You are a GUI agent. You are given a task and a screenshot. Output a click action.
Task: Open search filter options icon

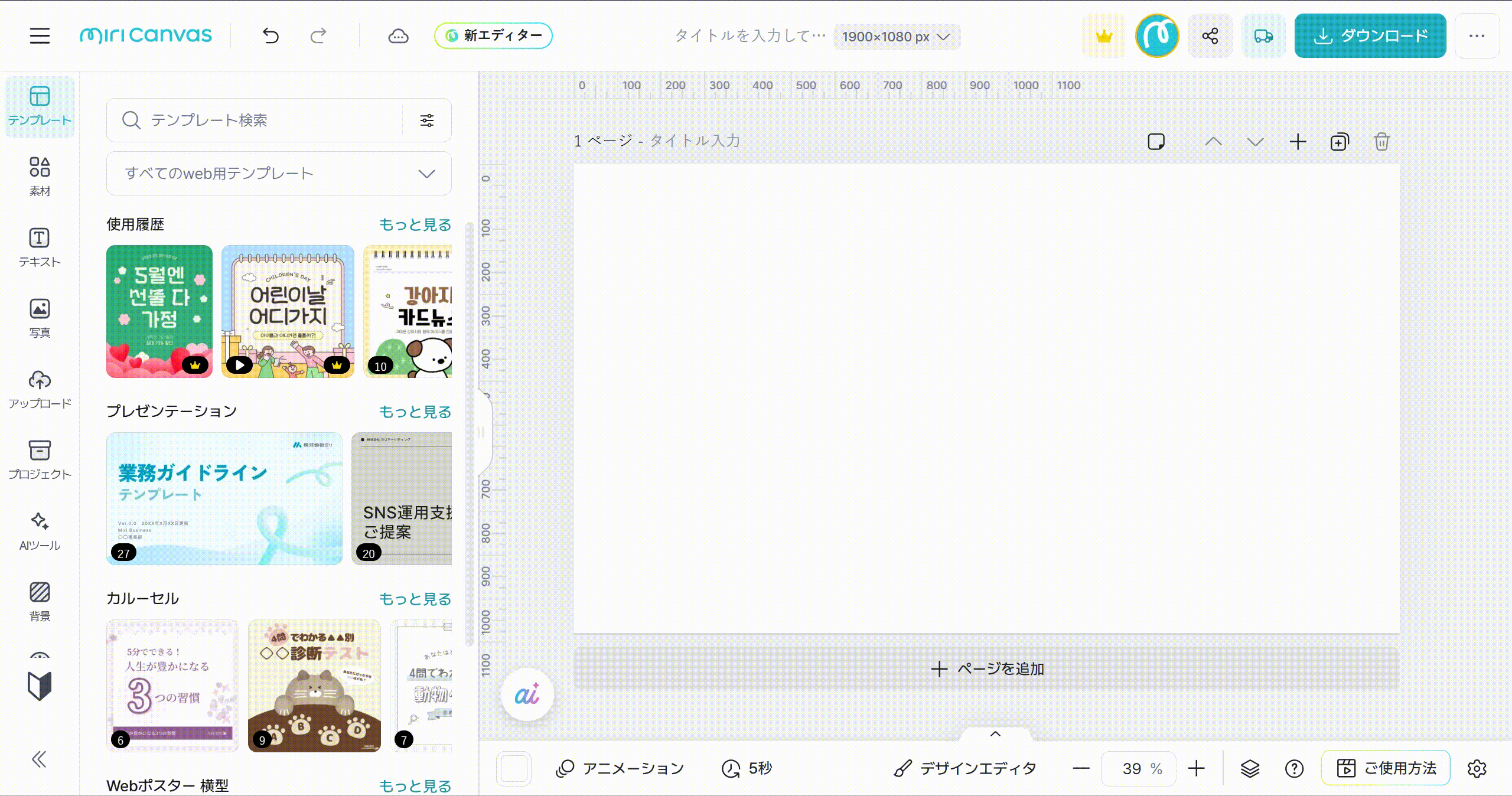click(426, 120)
